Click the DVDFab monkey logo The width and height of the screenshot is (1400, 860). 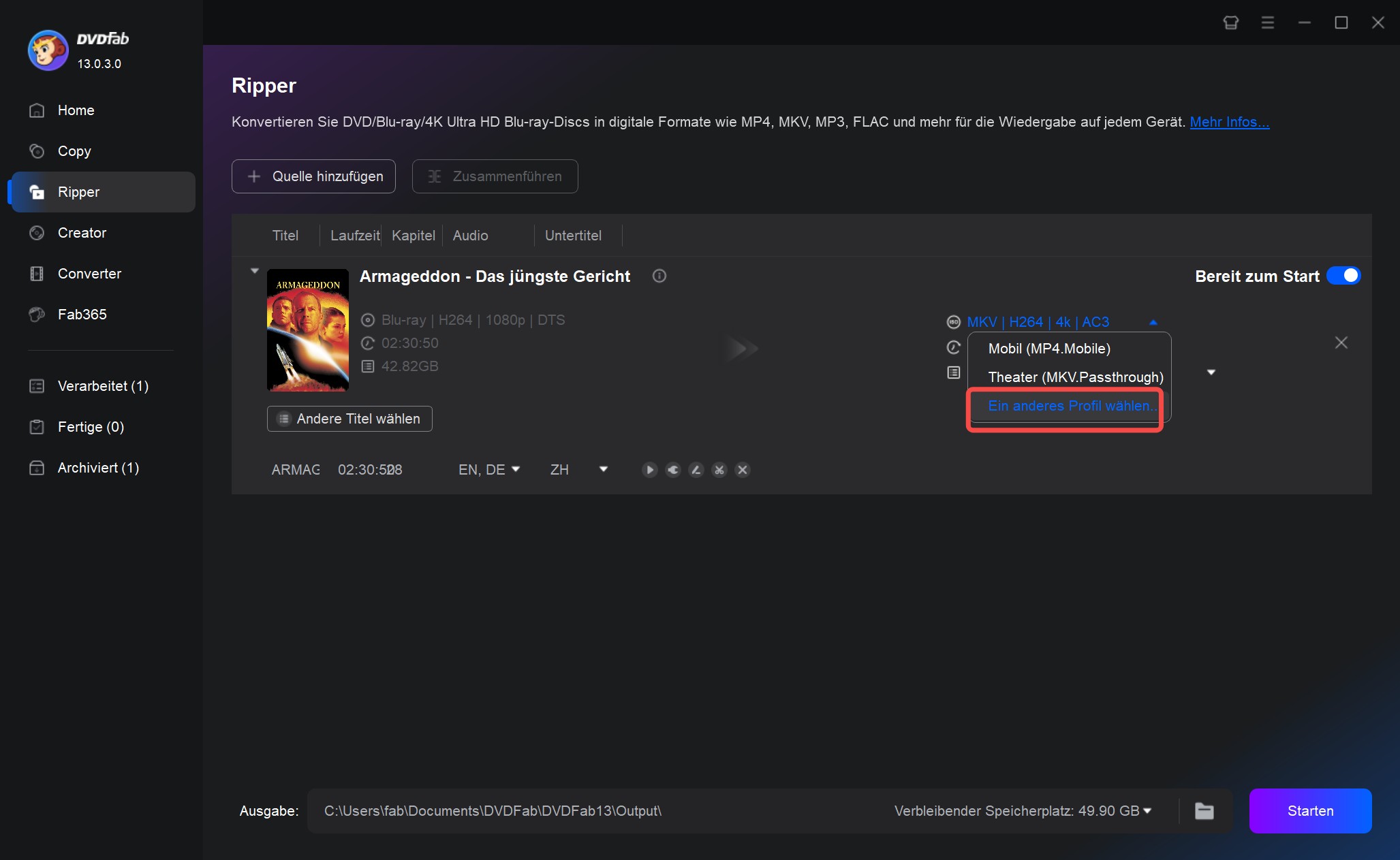(x=48, y=50)
